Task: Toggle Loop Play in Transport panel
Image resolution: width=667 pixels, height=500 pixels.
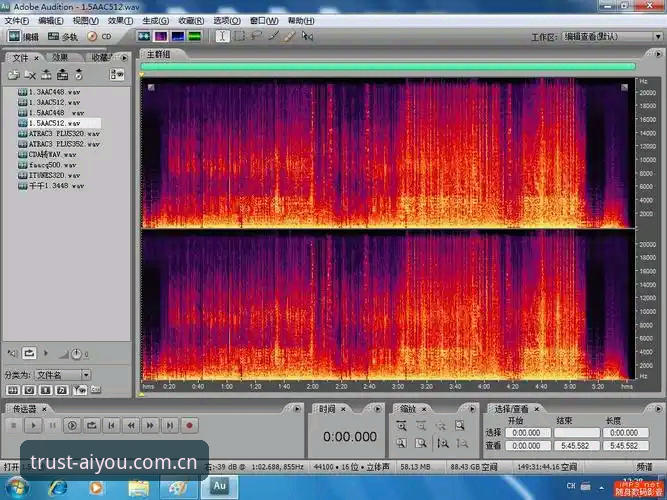Action: coord(91,426)
